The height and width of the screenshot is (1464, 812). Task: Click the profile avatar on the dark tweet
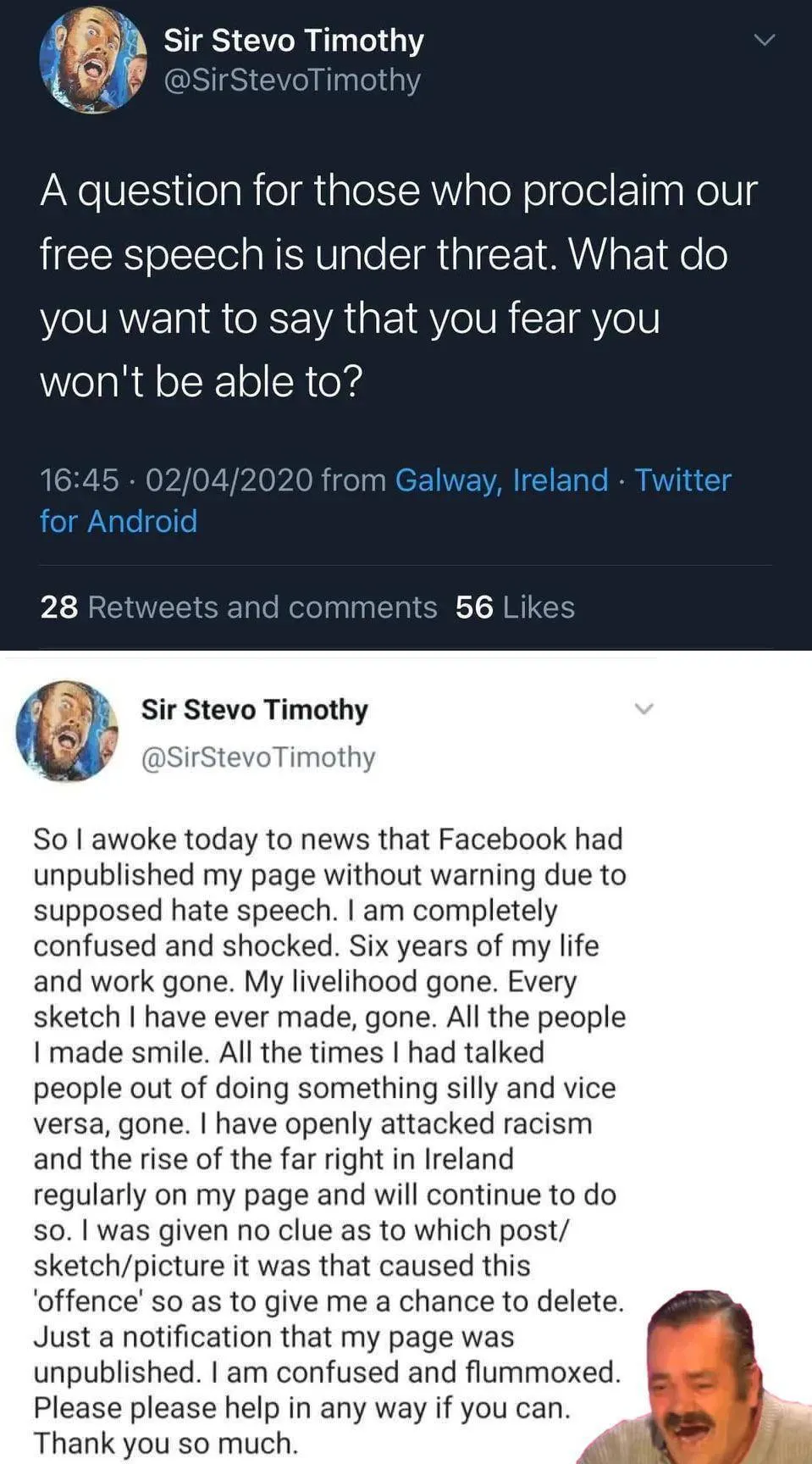pos(92,60)
